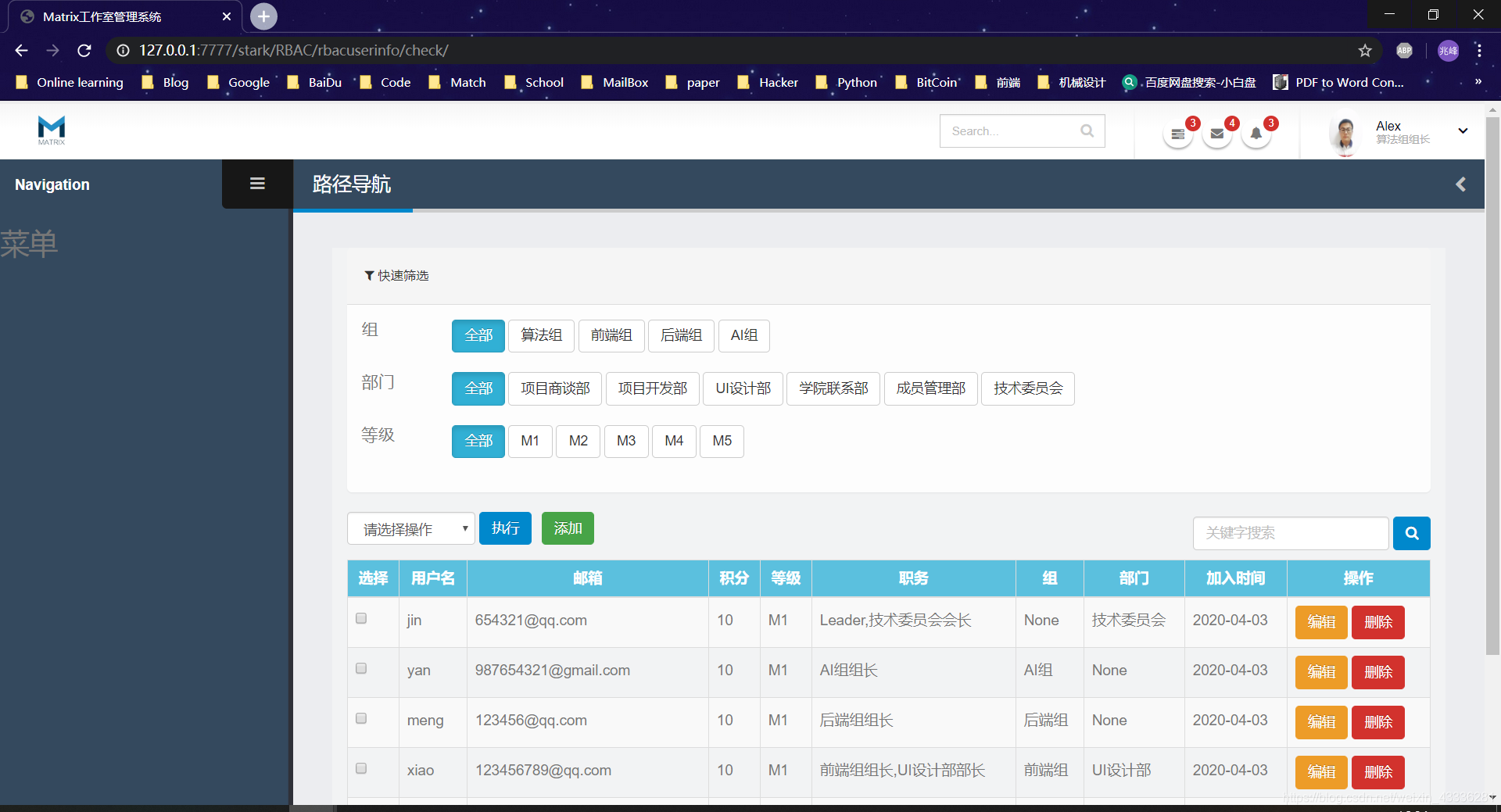Open the ABP extension icon
The width and height of the screenshot is (1501, 812).
point(1405,50)
